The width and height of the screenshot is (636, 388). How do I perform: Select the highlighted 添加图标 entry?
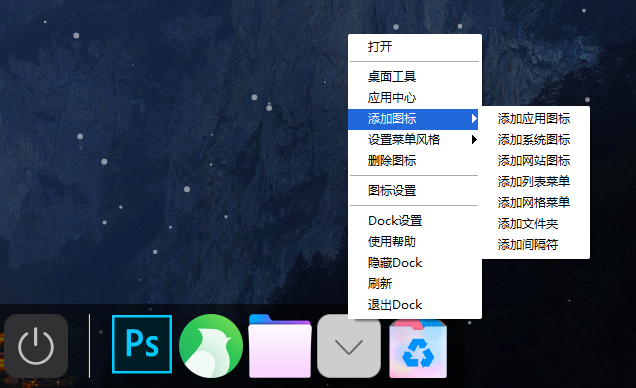[x=413, y=119]
